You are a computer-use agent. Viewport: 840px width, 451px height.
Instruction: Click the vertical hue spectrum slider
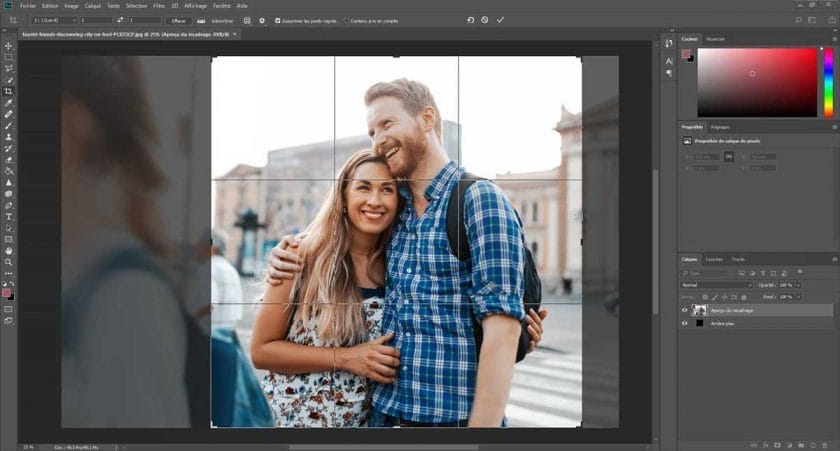tap(828, 82)
